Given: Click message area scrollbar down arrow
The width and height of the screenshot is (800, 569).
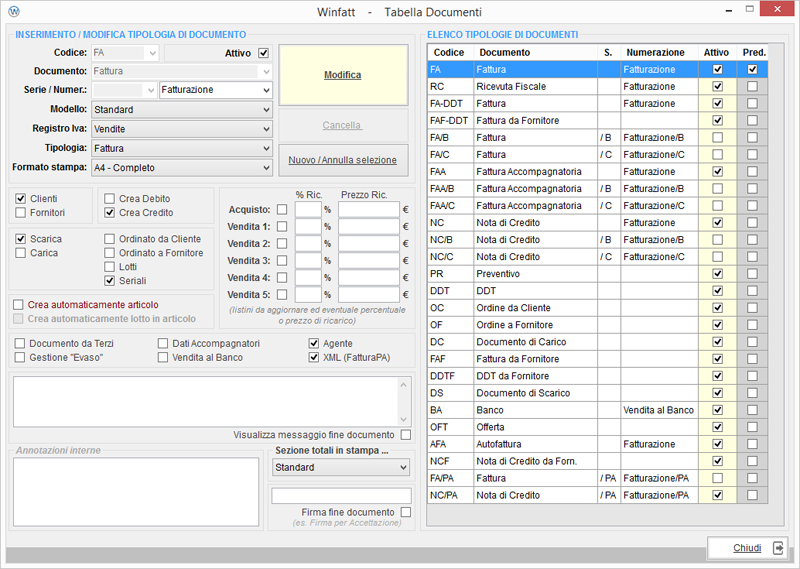Looking at the screenshot, I should pos(404,419).
